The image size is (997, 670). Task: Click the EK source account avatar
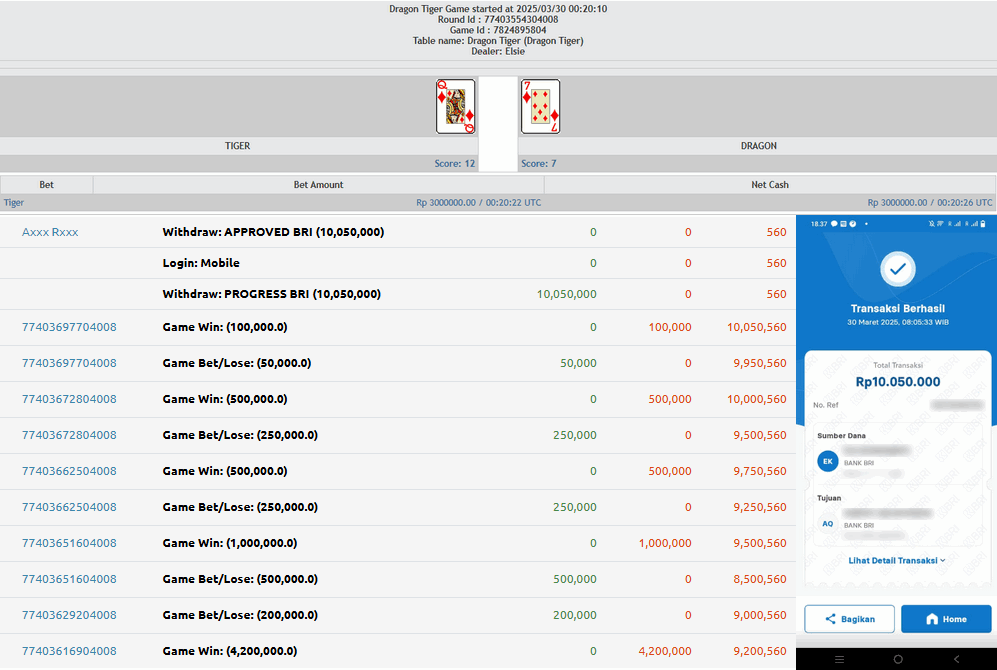827,461
